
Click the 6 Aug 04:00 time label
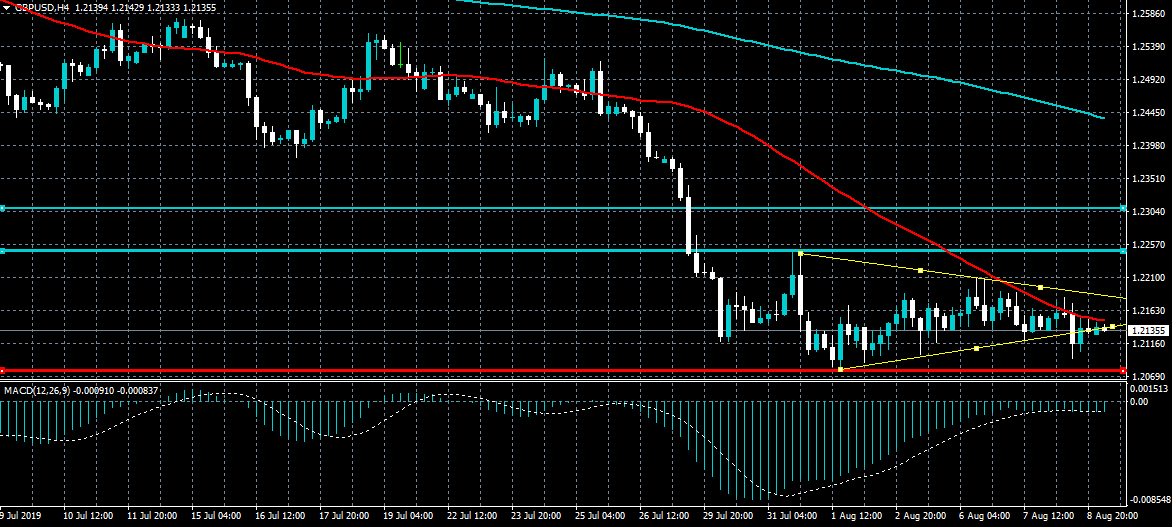point(986,516)
